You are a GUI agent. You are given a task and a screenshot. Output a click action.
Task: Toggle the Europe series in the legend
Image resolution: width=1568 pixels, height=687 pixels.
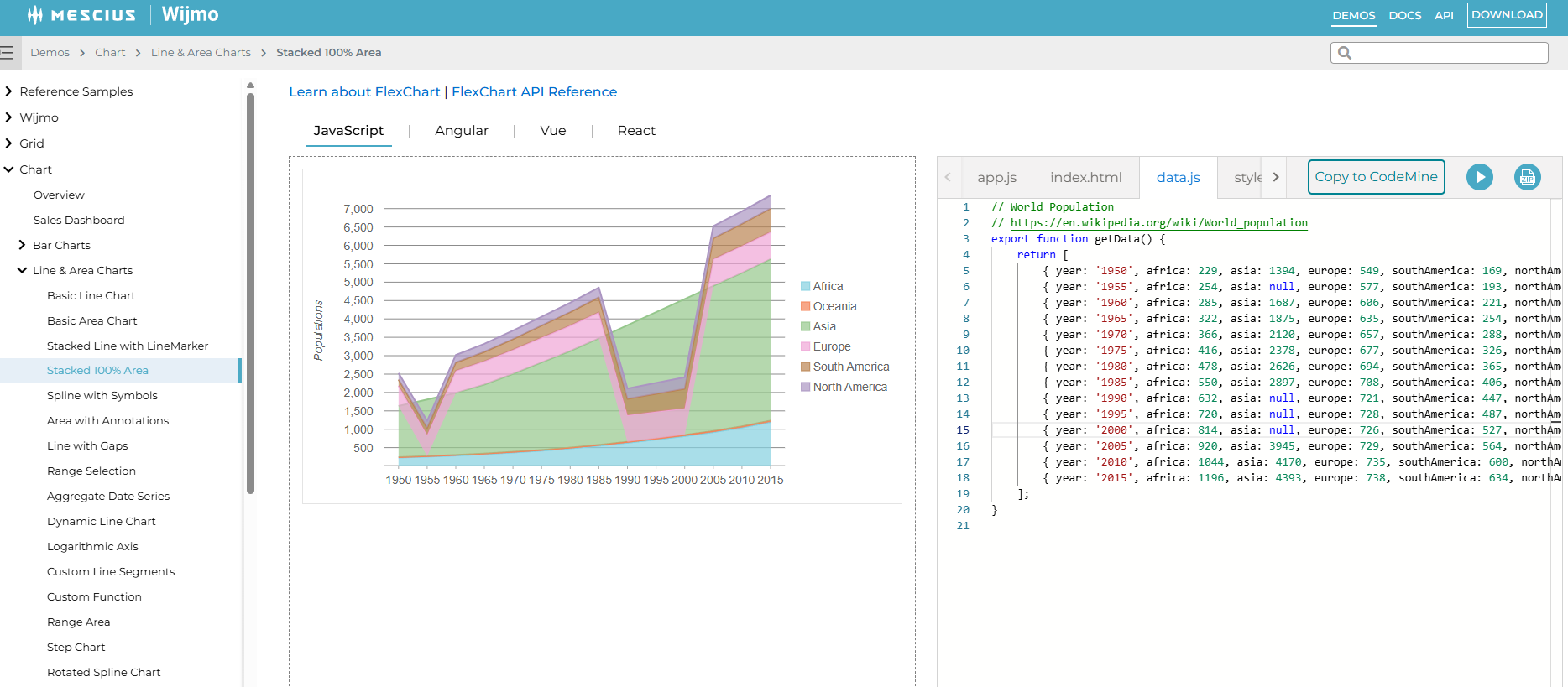[831, 346]
